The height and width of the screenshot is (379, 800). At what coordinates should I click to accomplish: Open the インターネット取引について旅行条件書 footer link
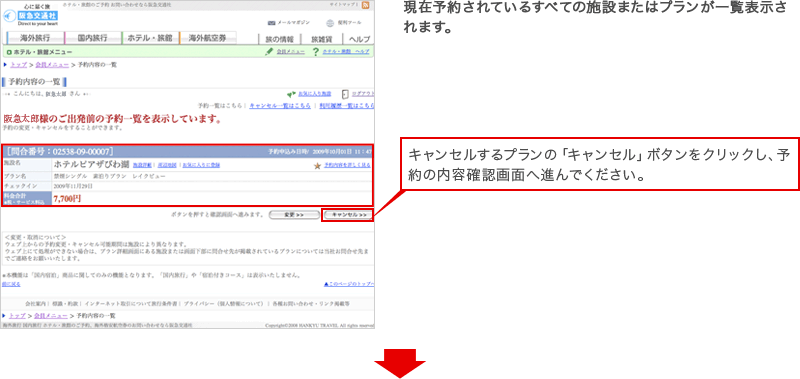[131, 304]
